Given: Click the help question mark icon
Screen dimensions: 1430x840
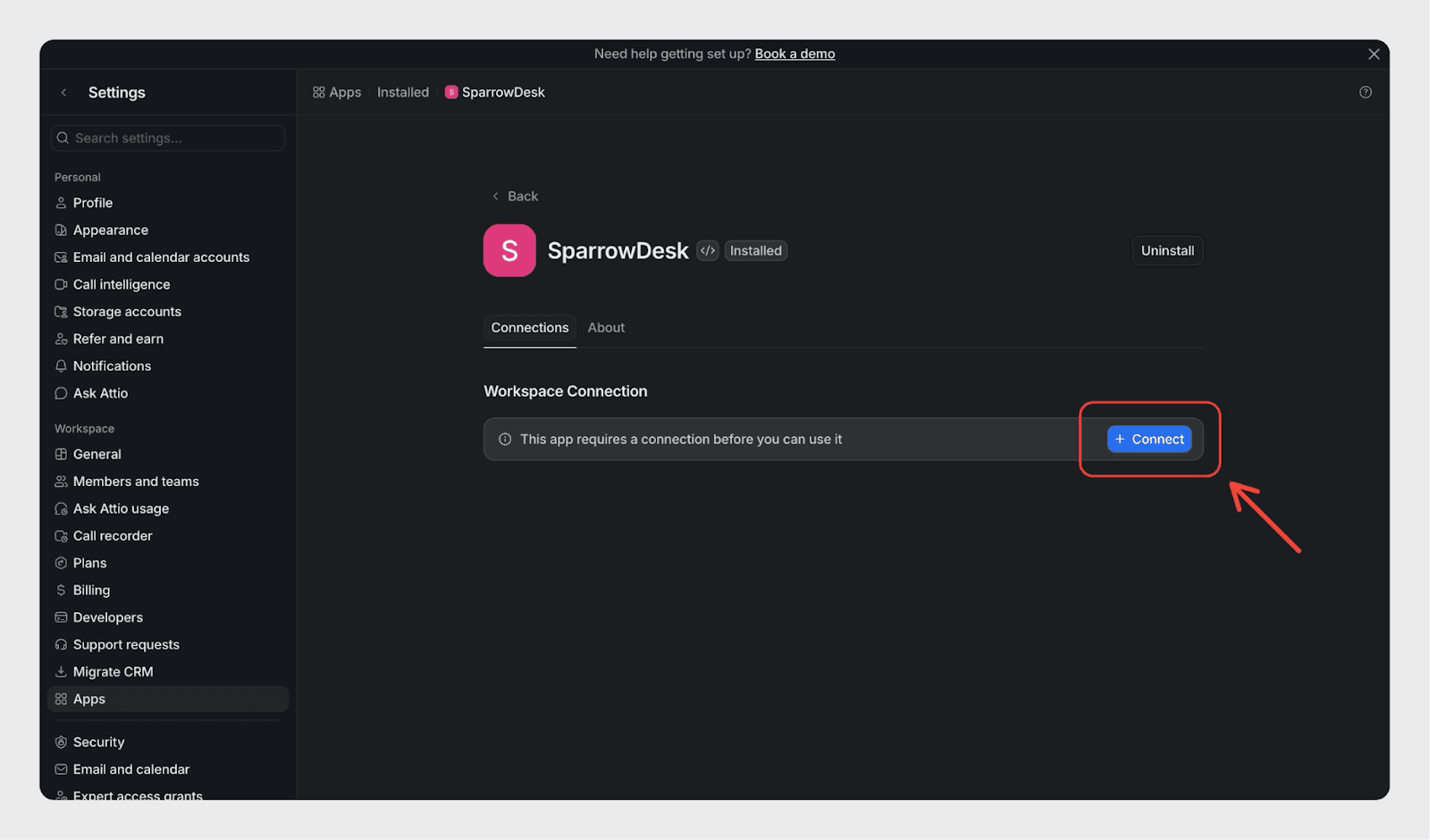Looking at the screenshot, I should (x=1365, y=92).
